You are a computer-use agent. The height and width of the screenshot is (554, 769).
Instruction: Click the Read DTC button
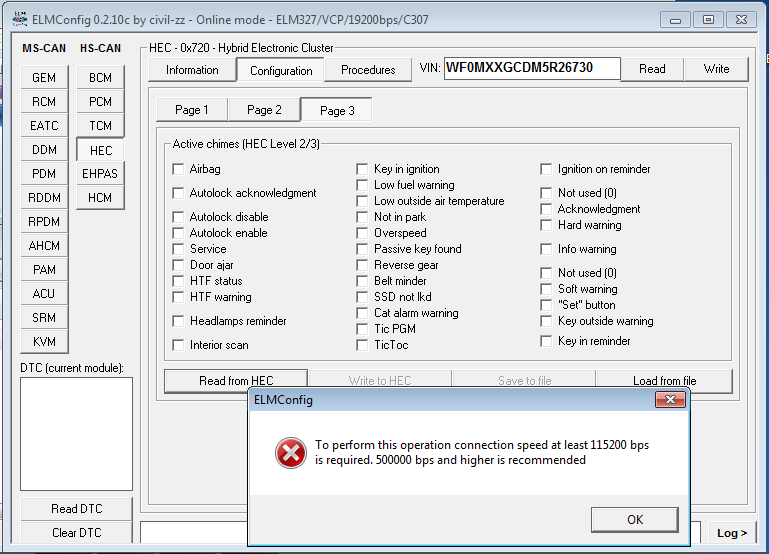(76, 509)
